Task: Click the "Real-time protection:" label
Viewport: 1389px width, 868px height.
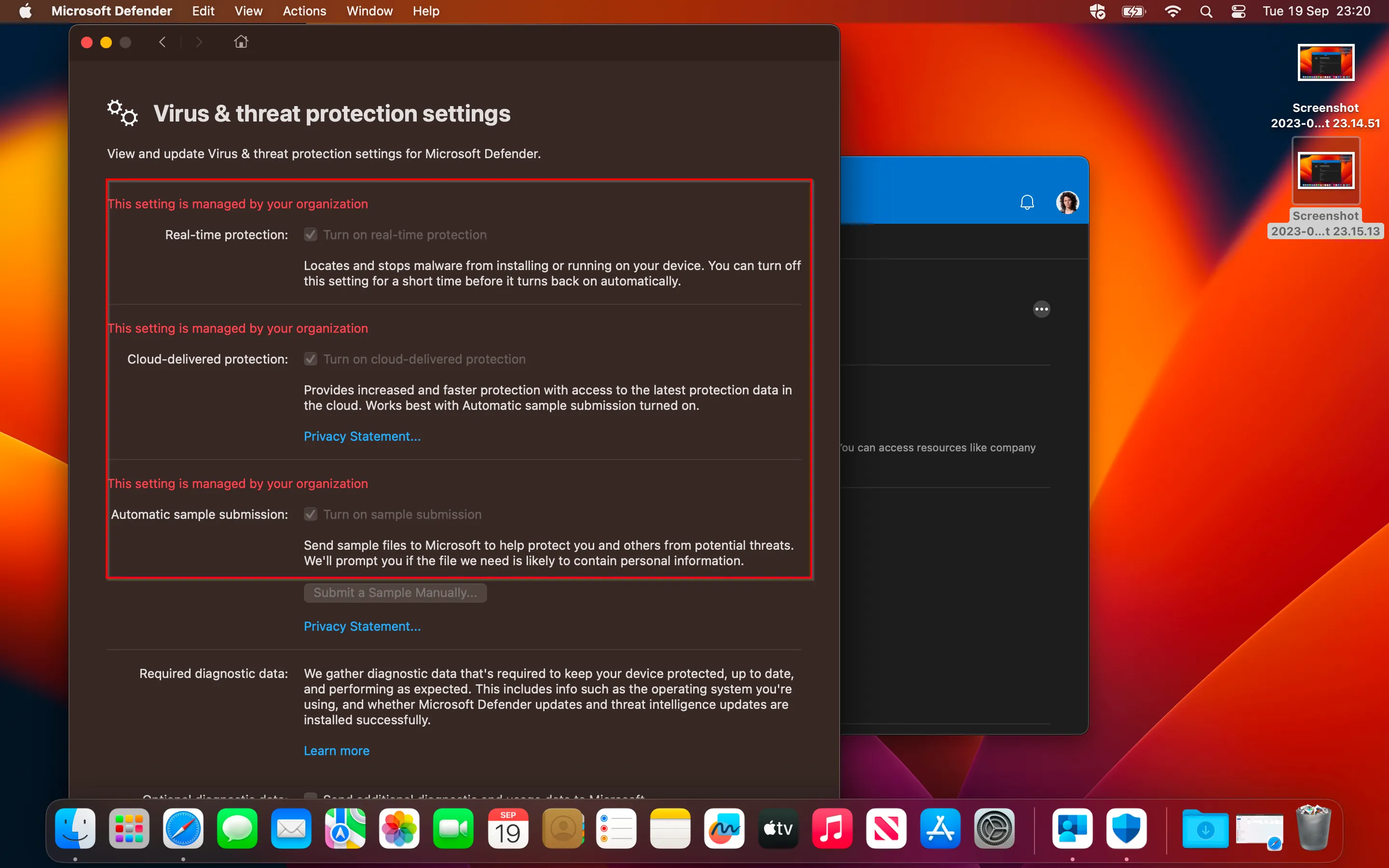Action: pyautogui.click(x=227, y=235)
